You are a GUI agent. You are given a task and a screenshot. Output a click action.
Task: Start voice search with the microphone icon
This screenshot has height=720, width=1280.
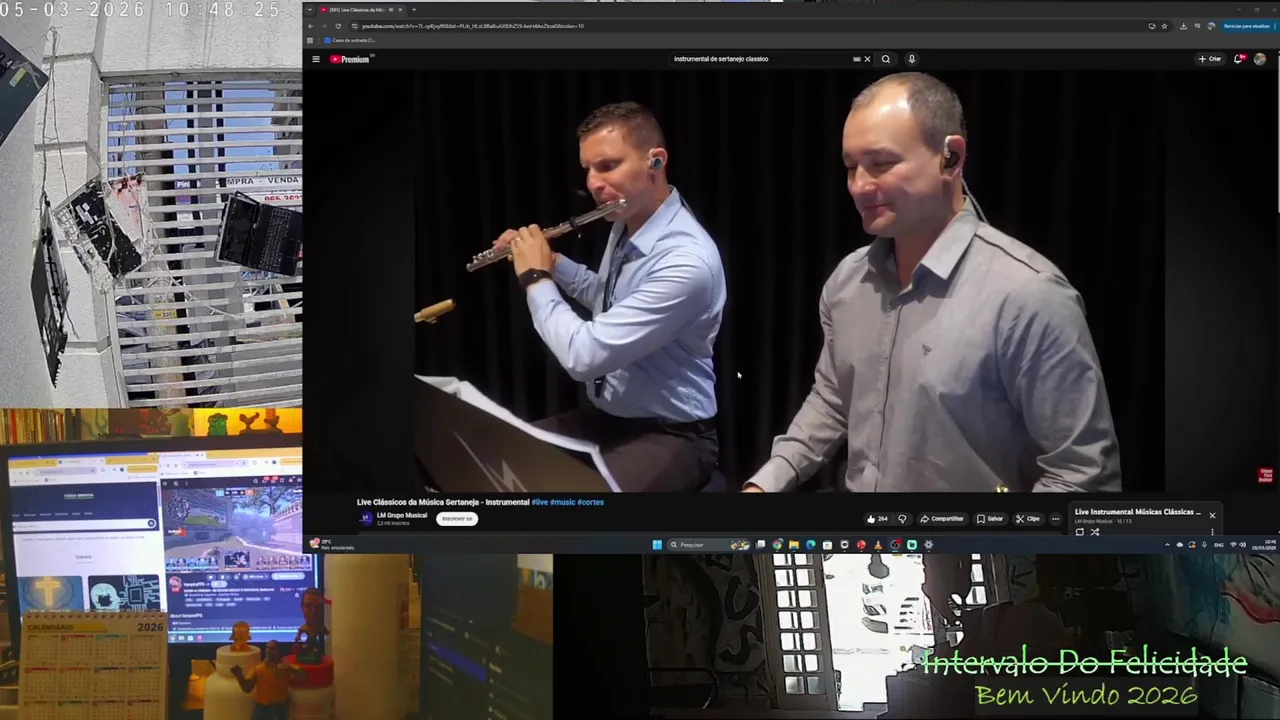(911, 59)
